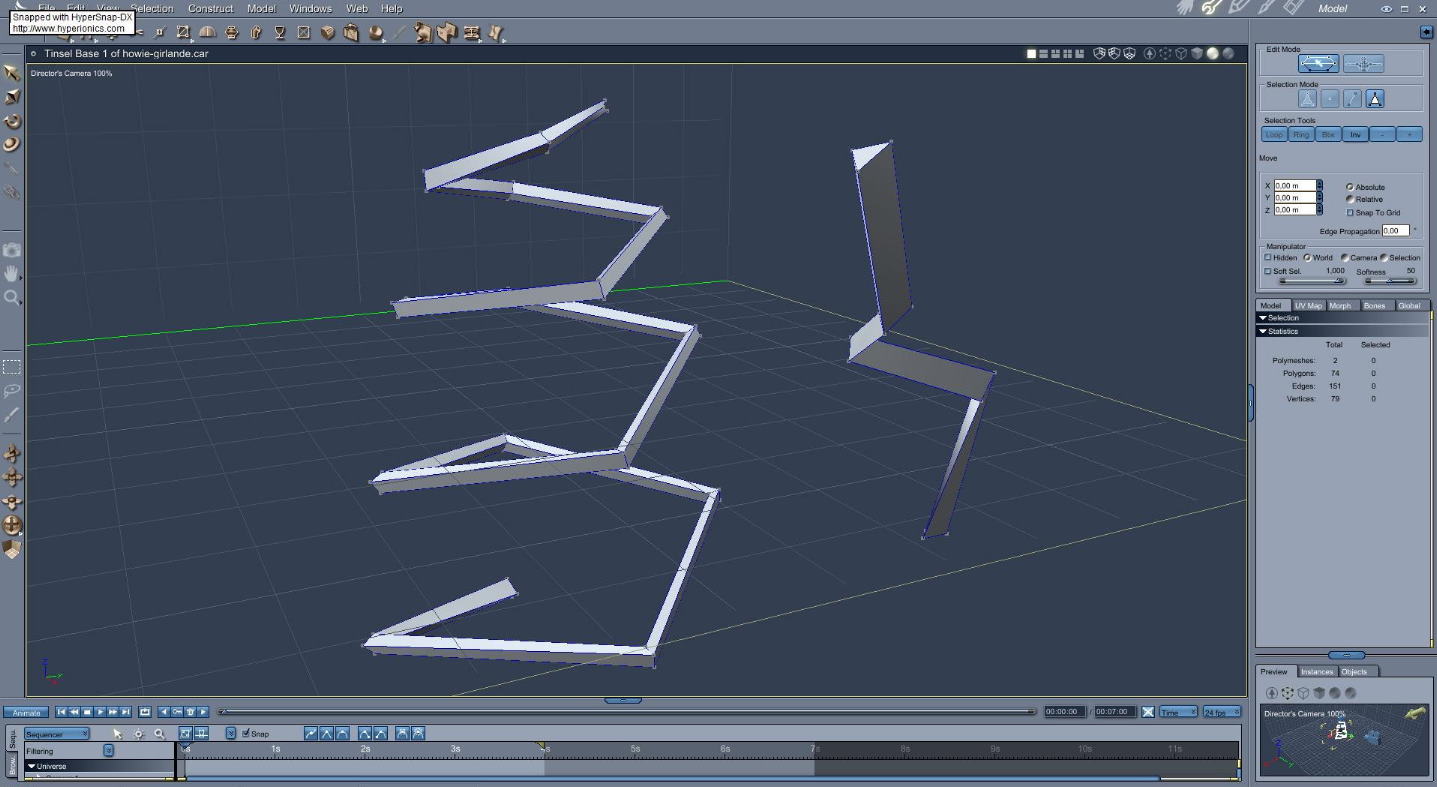The width and height of the screenshot is (1437, 787).
Task: Select the wireframe cube display mode
Action: coord(1181,54)
